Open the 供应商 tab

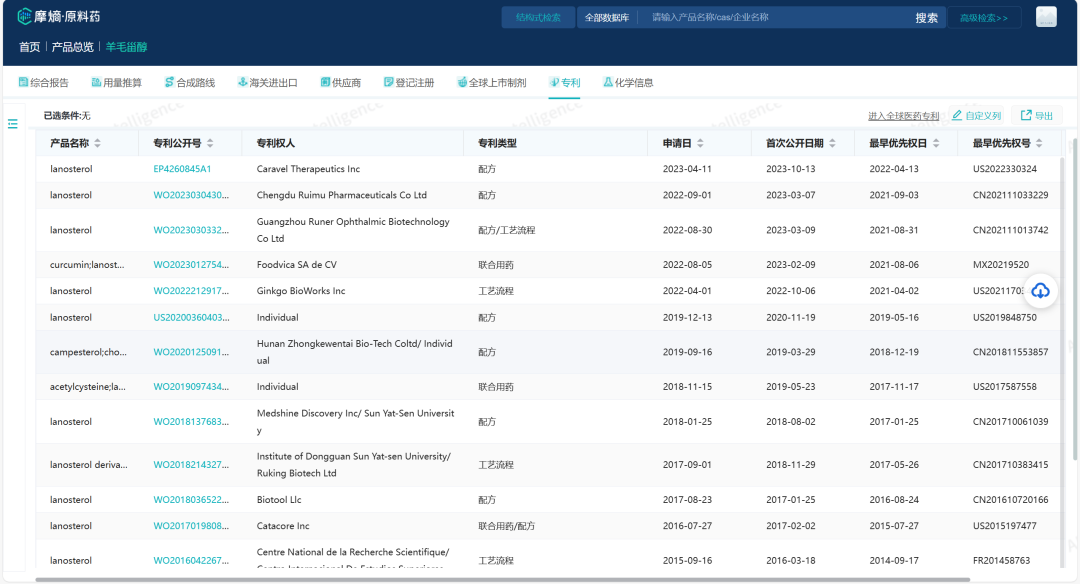click(340, 83)
